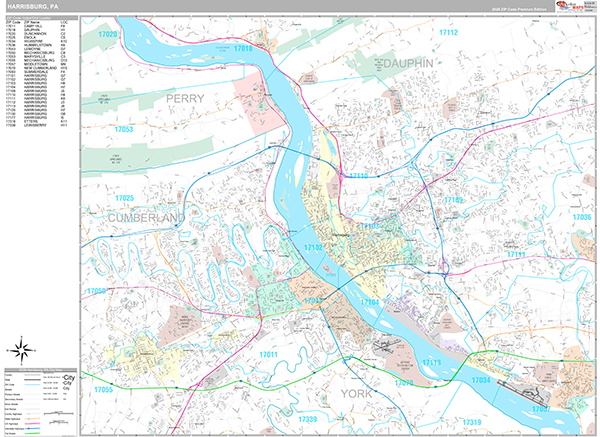
Task: Select ZIP code label 17110
Action: (x=359, y=176)
